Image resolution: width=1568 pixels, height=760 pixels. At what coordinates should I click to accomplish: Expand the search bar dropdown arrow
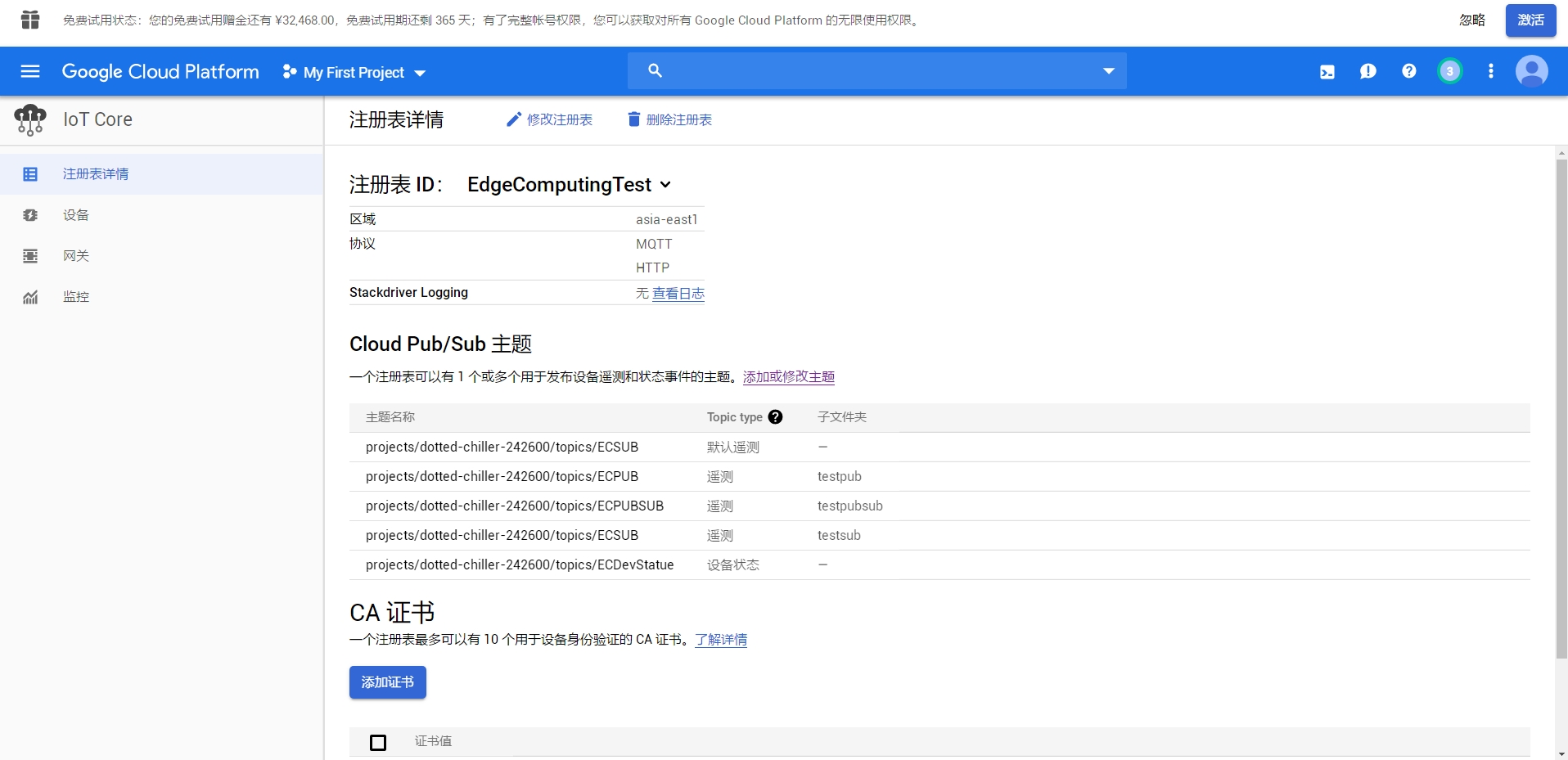tap(1108, 70)
